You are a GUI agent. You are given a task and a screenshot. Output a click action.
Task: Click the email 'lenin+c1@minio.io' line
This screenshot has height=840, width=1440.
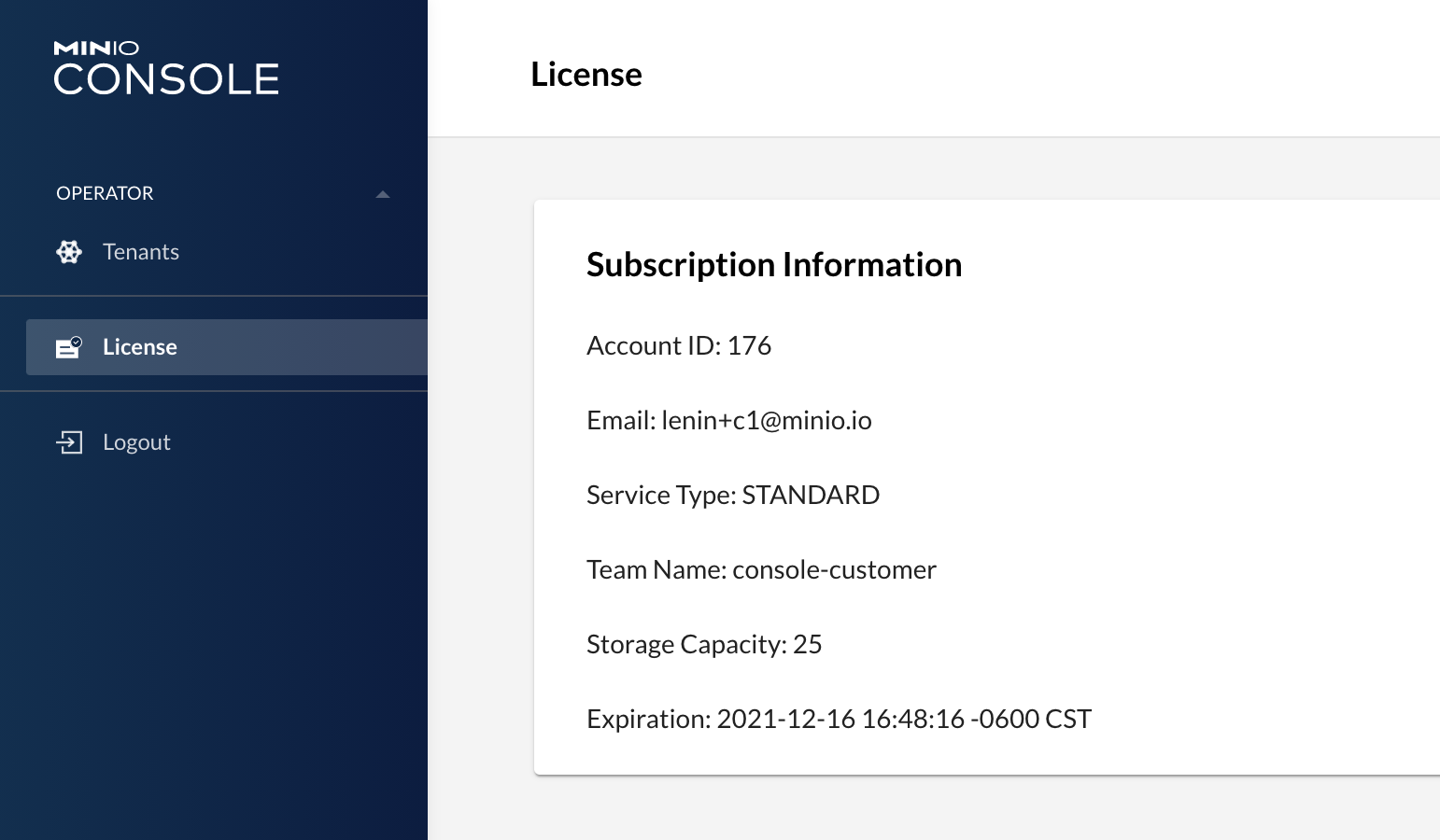pos(729,421)
